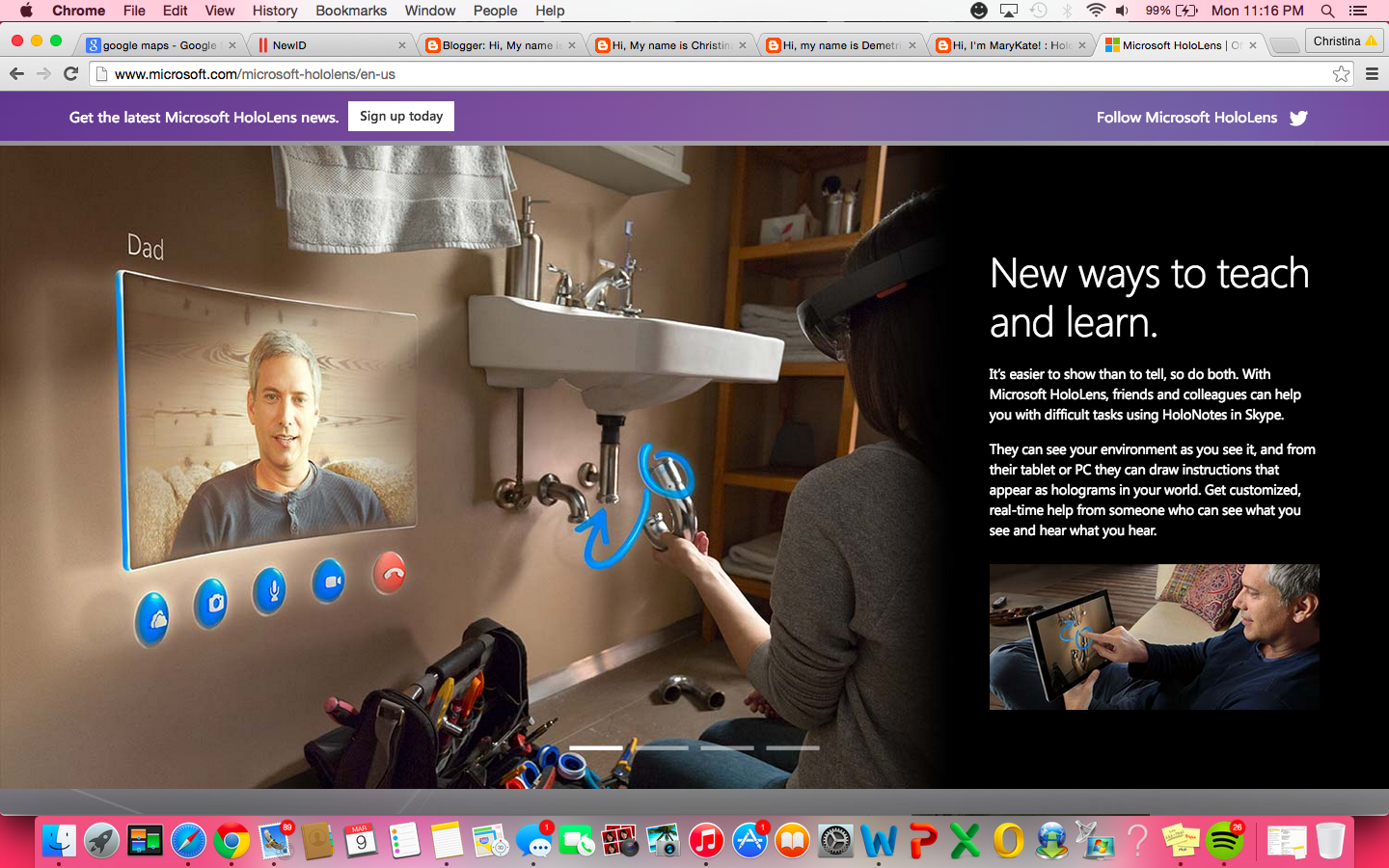Open FaceTime from the dock
This screenshot has width=1389, height=868.
577,841
